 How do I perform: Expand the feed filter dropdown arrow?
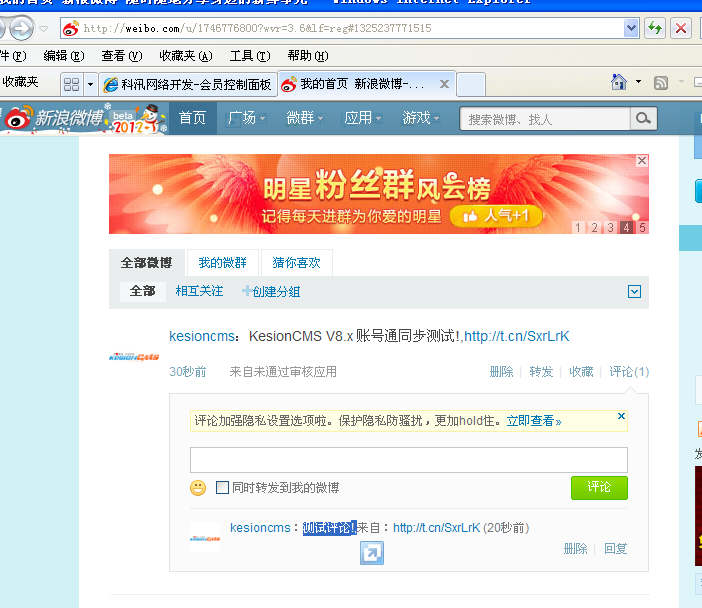tap(634, 292)
